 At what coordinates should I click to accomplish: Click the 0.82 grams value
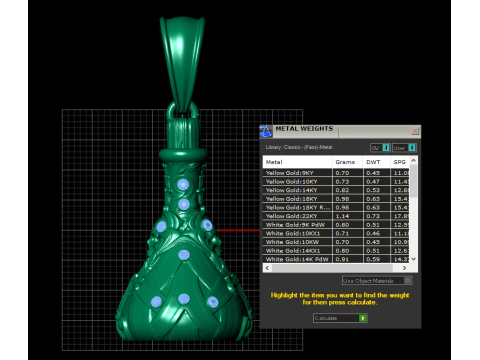[x=342, y=190]
